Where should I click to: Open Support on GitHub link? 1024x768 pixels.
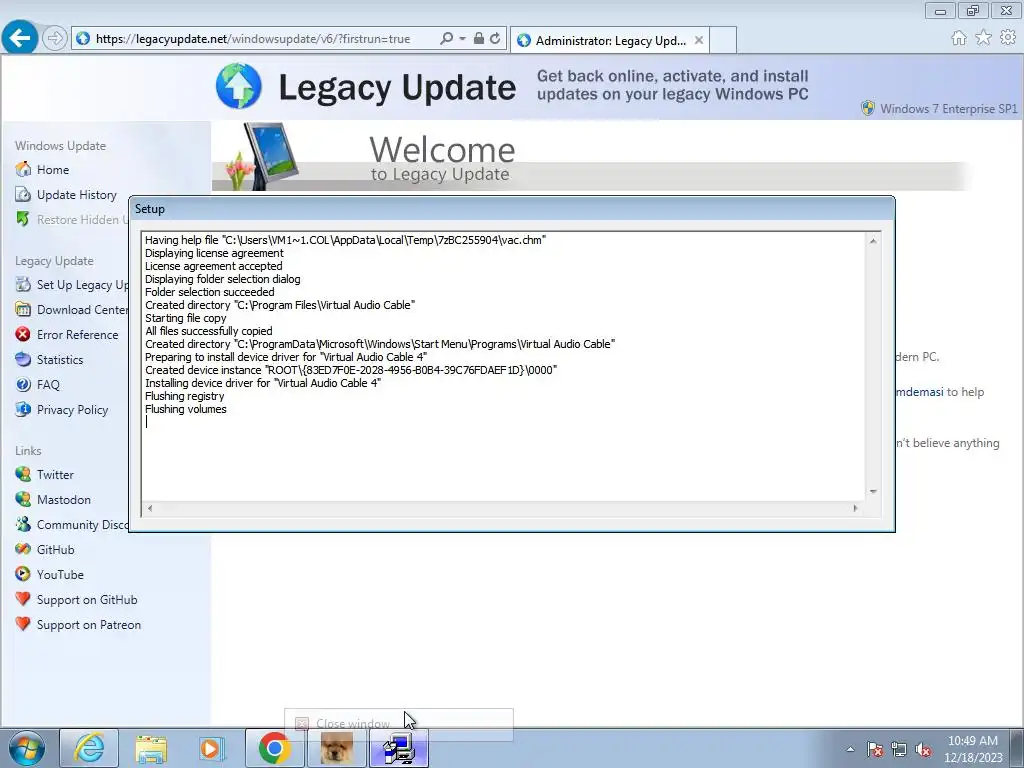[x=87, y=600]
